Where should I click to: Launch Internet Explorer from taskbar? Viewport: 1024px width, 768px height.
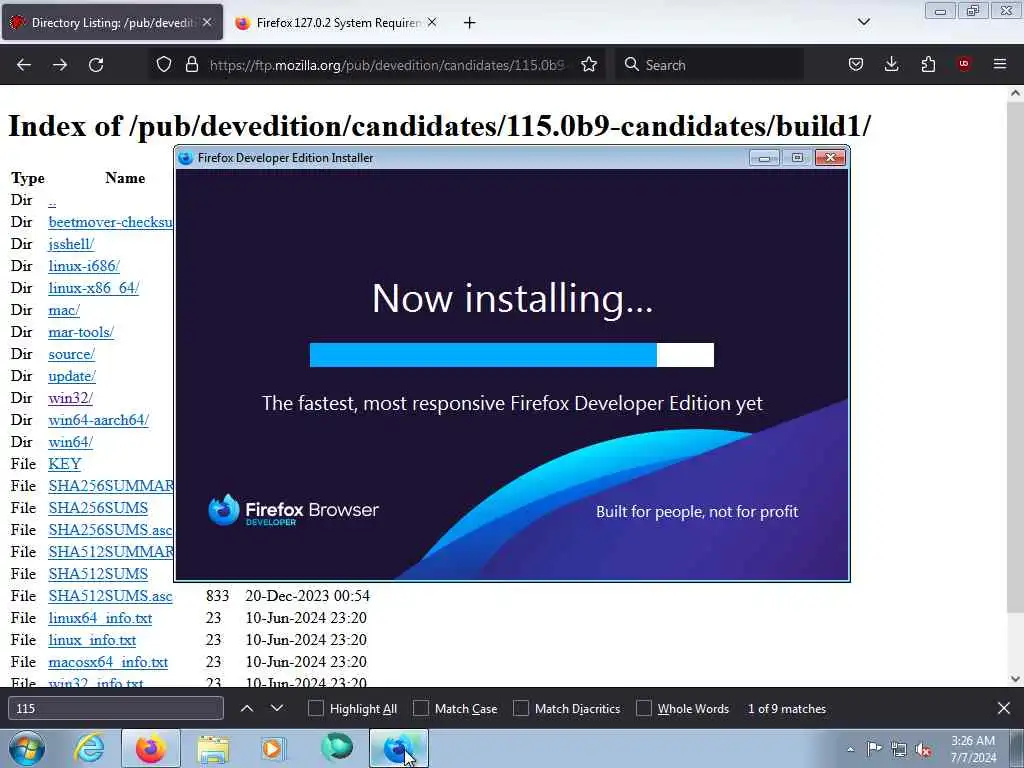click(x=89, y=748)
